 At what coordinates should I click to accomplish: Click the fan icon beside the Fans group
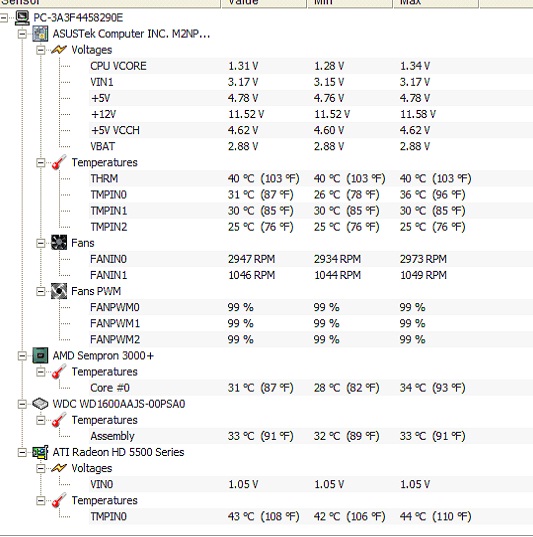click(x=59, y=243)
